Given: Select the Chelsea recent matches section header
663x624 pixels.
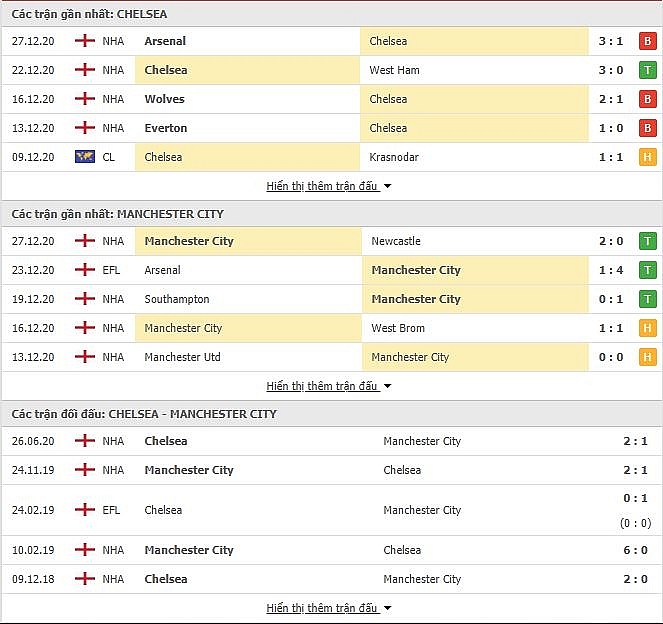Looking at the screenshot, I should (90, 14).
